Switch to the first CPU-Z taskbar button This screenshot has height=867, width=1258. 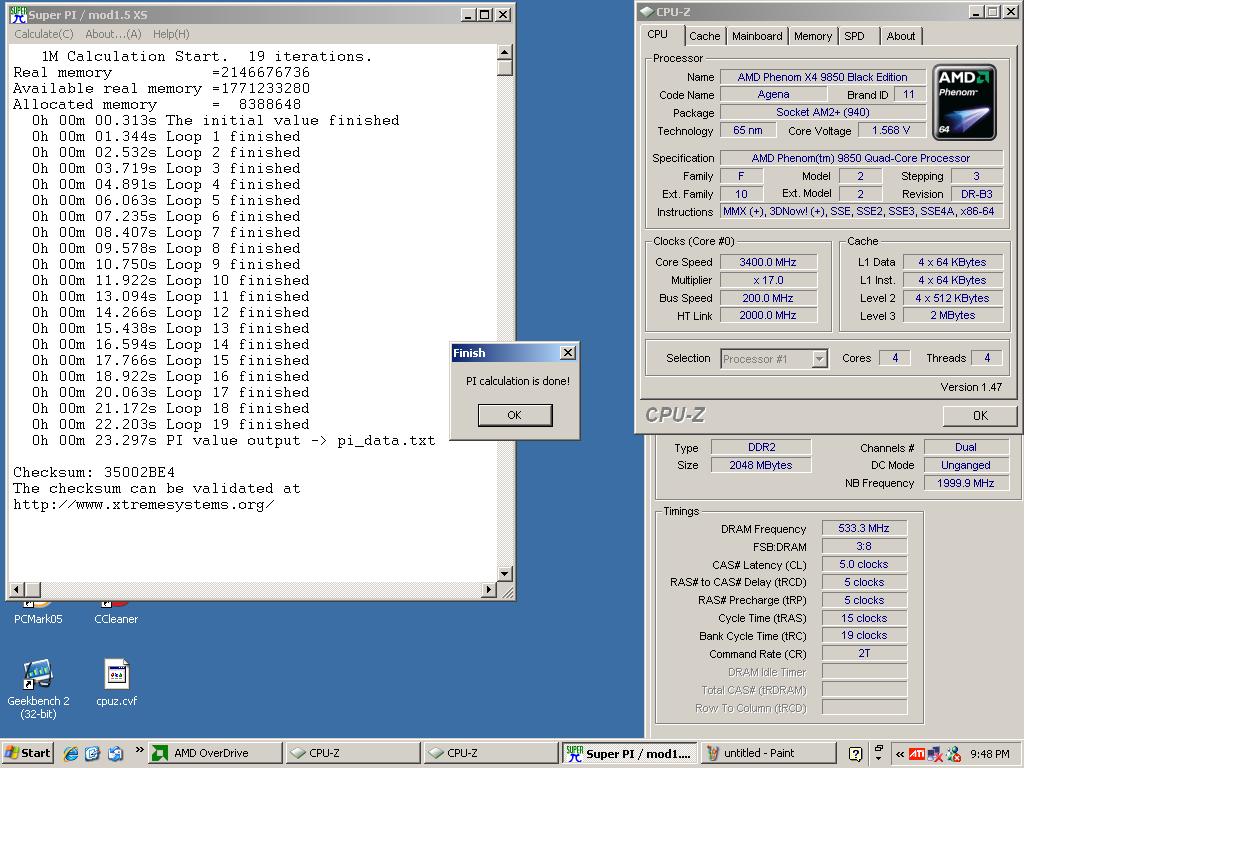[352, 753]
